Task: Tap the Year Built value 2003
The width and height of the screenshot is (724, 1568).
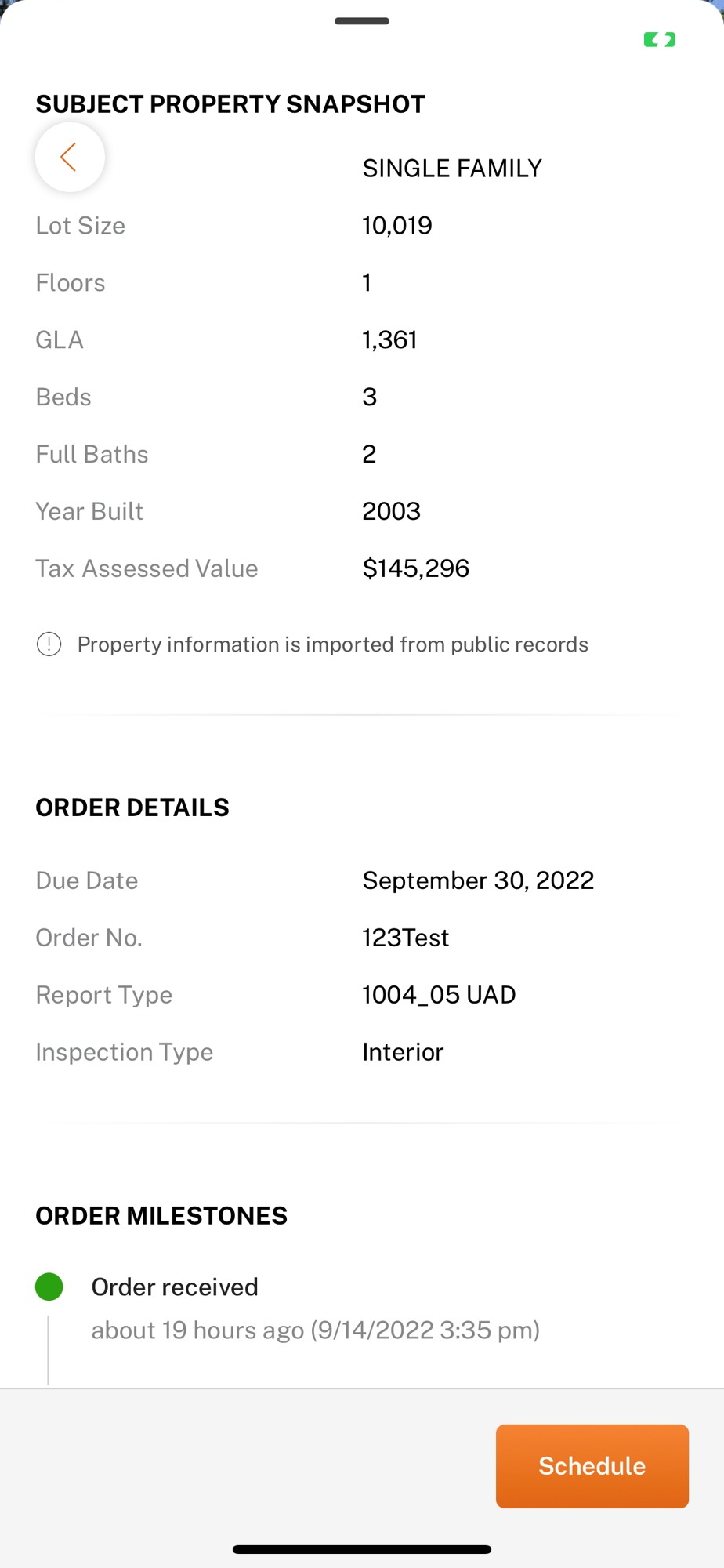Action: 391,511
